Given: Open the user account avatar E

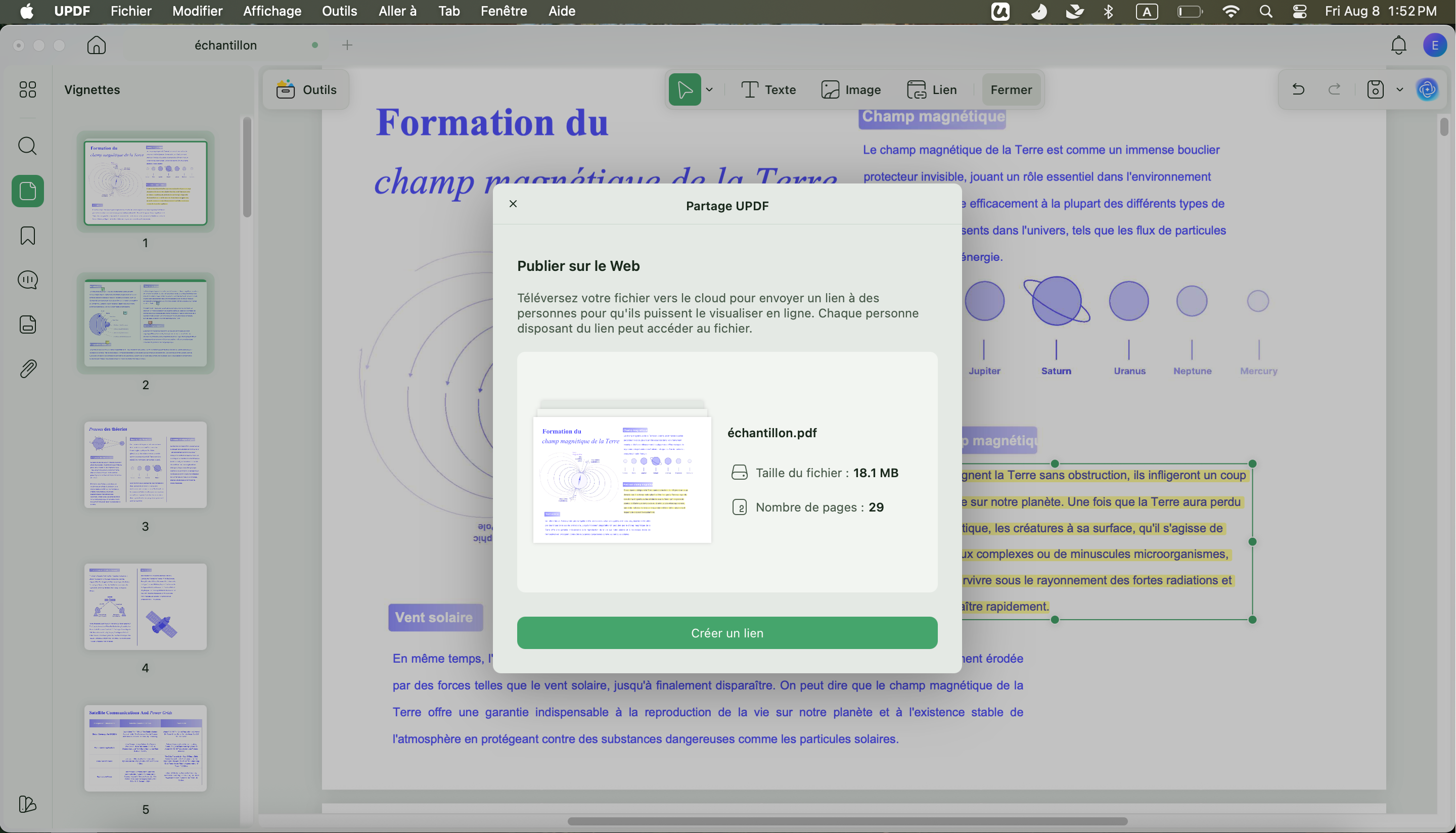Looking at the screenshot, I should click(1435, 45).
